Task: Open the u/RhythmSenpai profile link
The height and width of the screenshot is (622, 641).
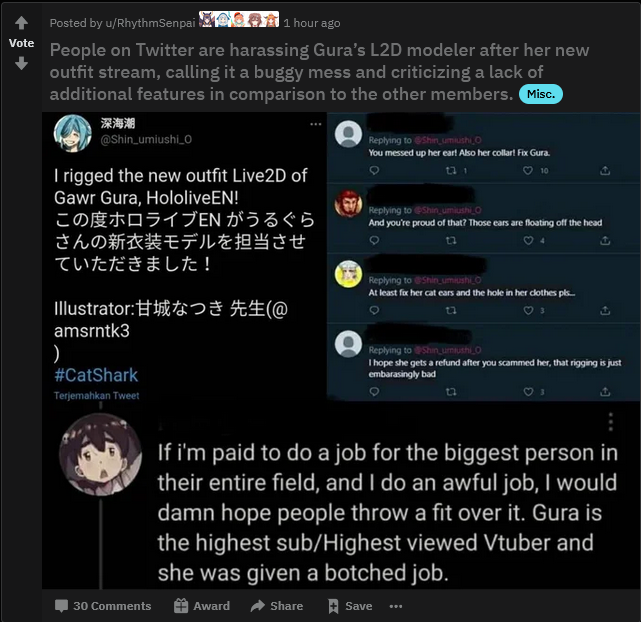Action: [x=150, y=23]
